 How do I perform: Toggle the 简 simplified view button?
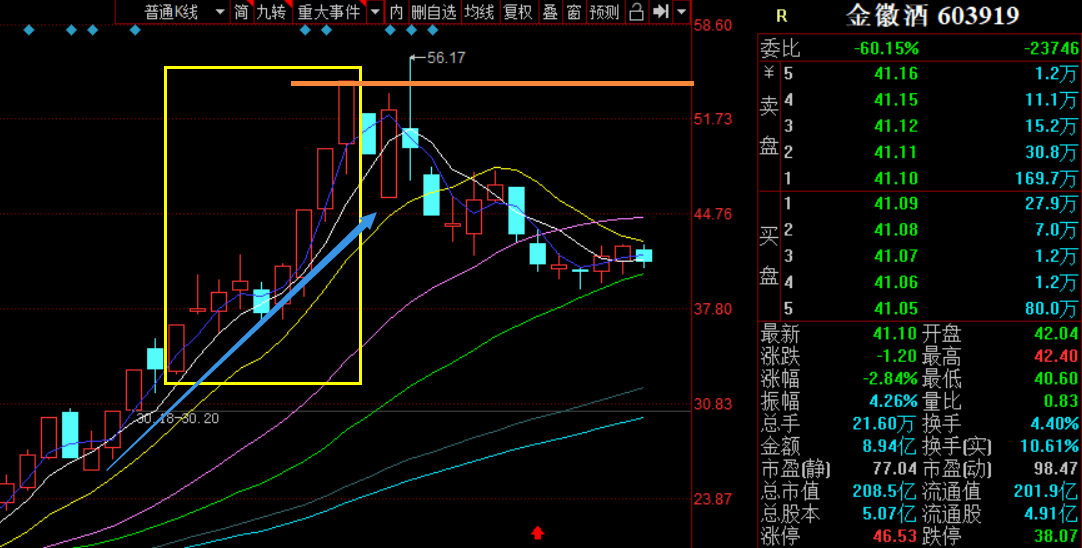pos(242,12)
